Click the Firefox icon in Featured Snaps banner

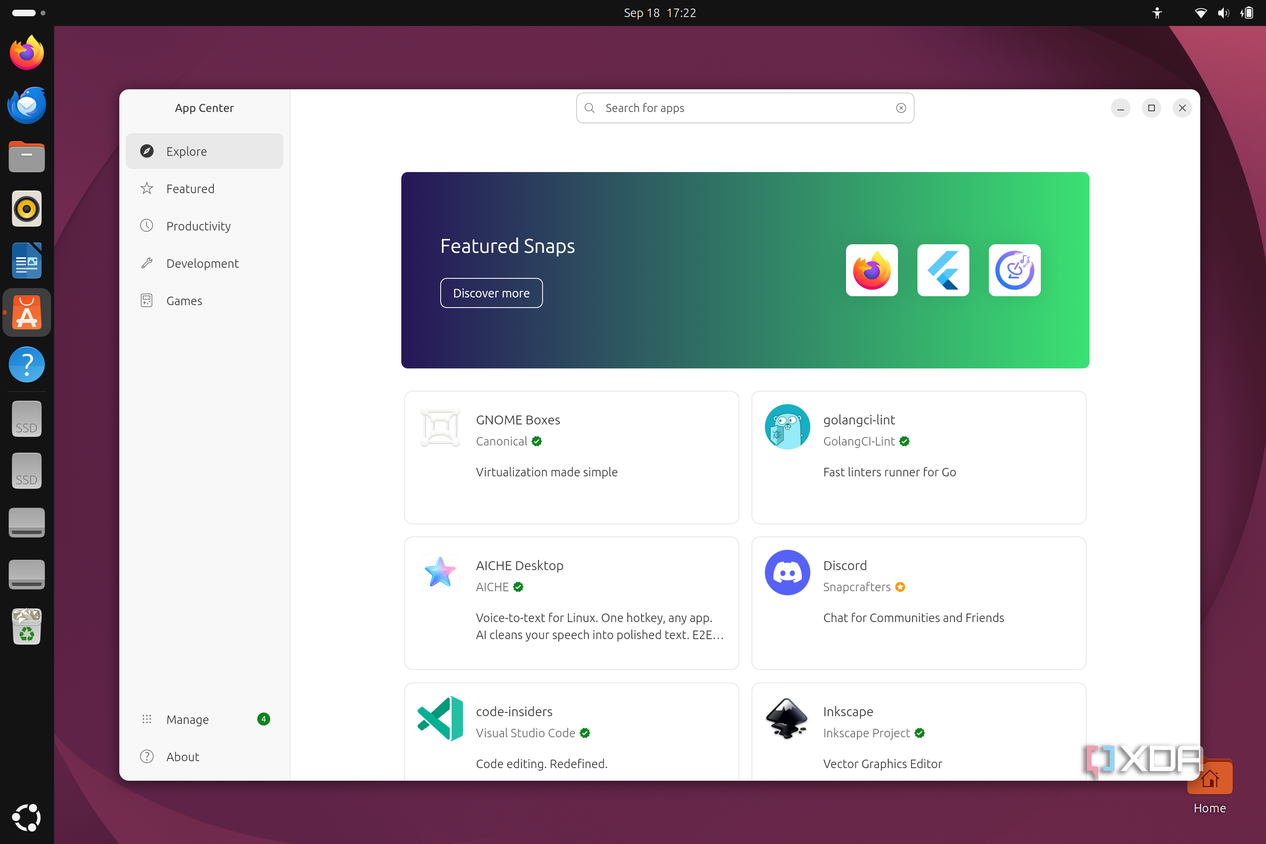point(871,270)
